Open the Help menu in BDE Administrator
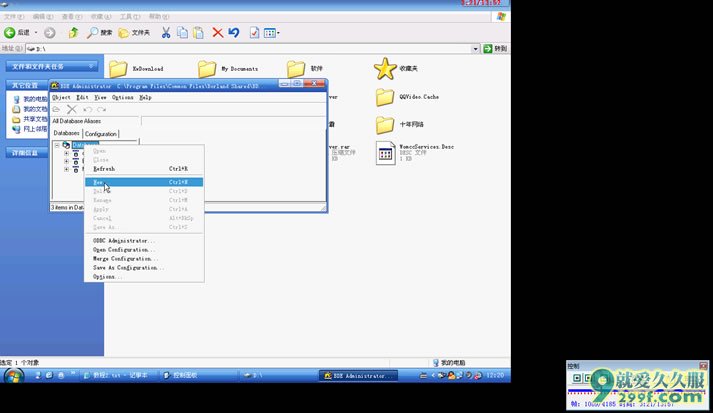The width and height of the screenshot is (713, 413). (145, 97)
